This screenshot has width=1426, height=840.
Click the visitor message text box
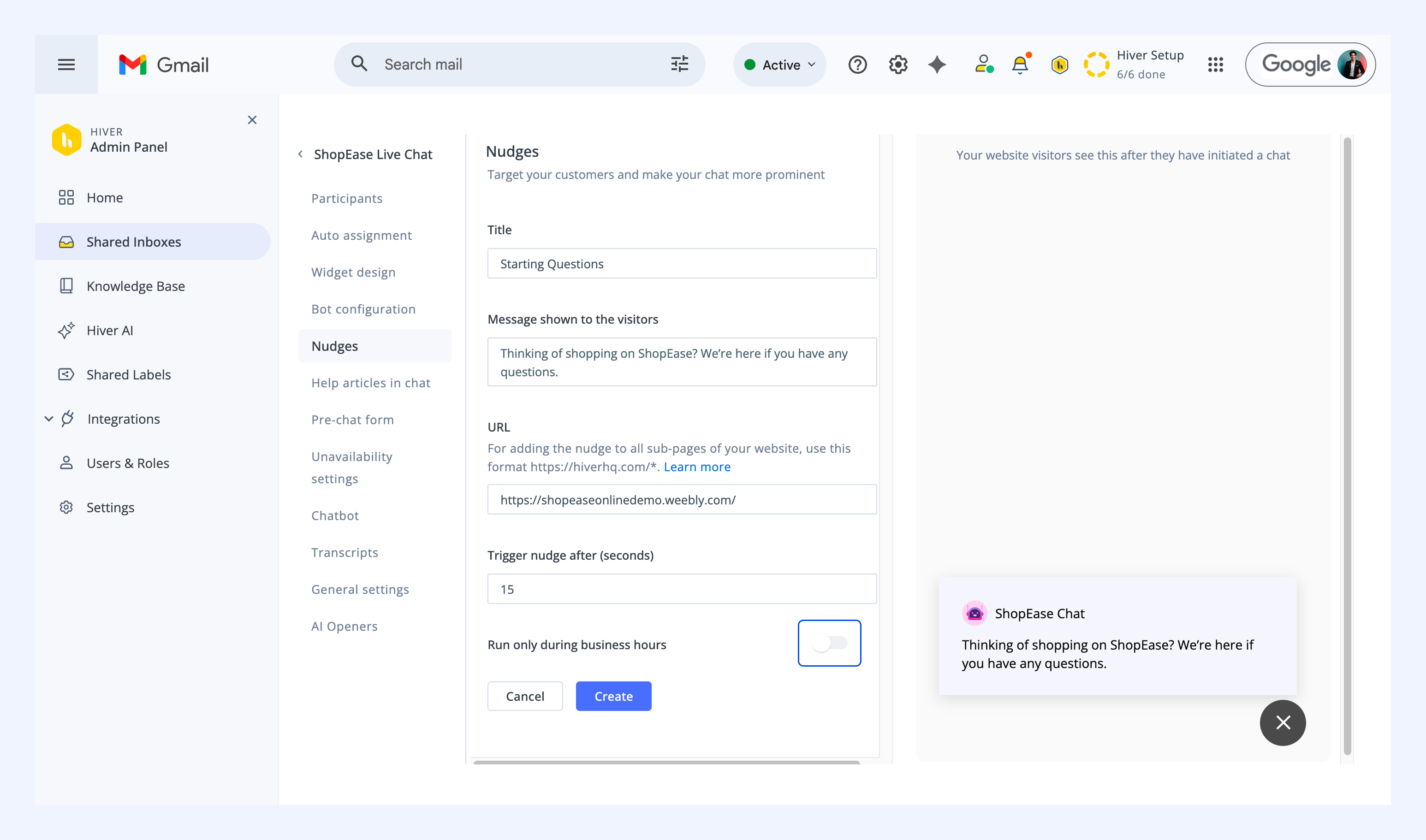(x=682, y=362)
